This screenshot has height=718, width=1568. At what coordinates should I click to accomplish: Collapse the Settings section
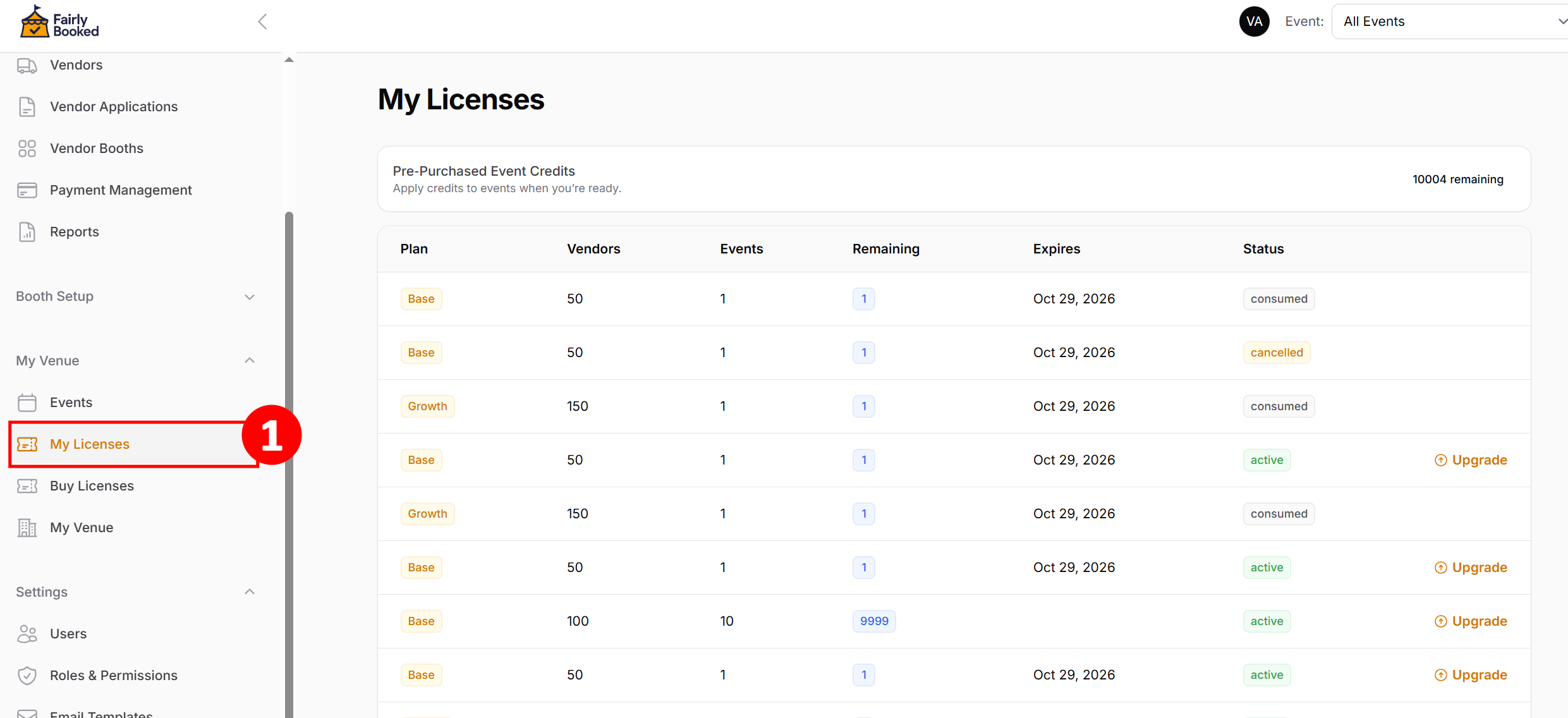pyautogui.click(x=250, y=592)
